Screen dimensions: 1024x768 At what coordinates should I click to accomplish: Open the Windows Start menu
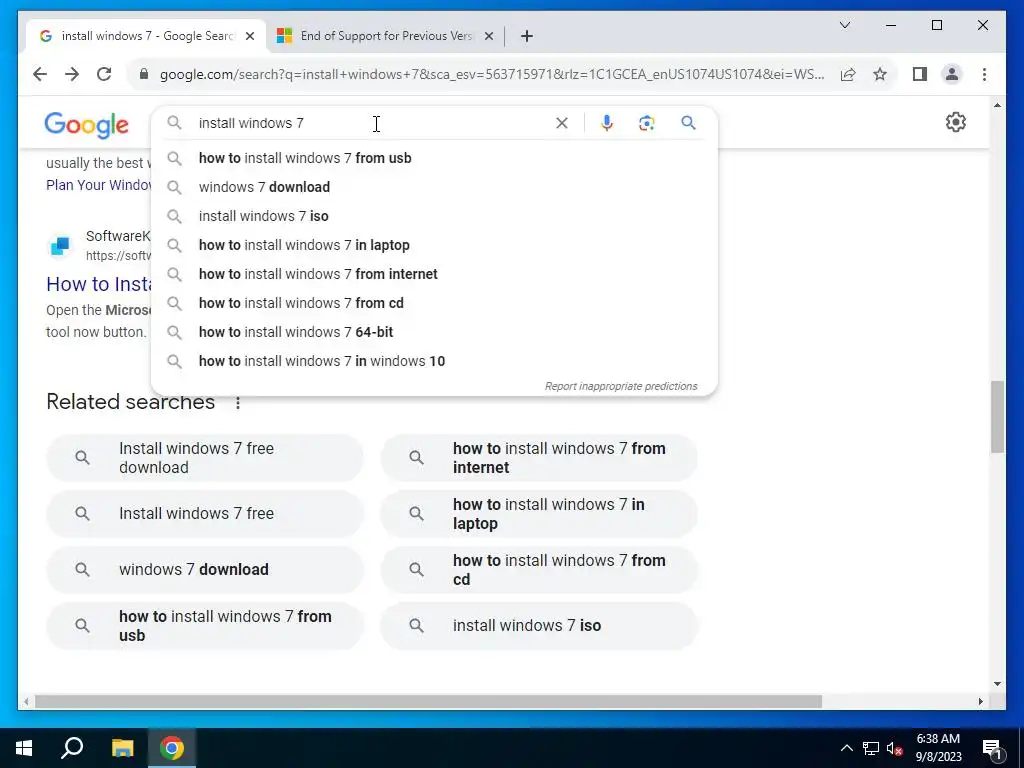pos(24,748)
